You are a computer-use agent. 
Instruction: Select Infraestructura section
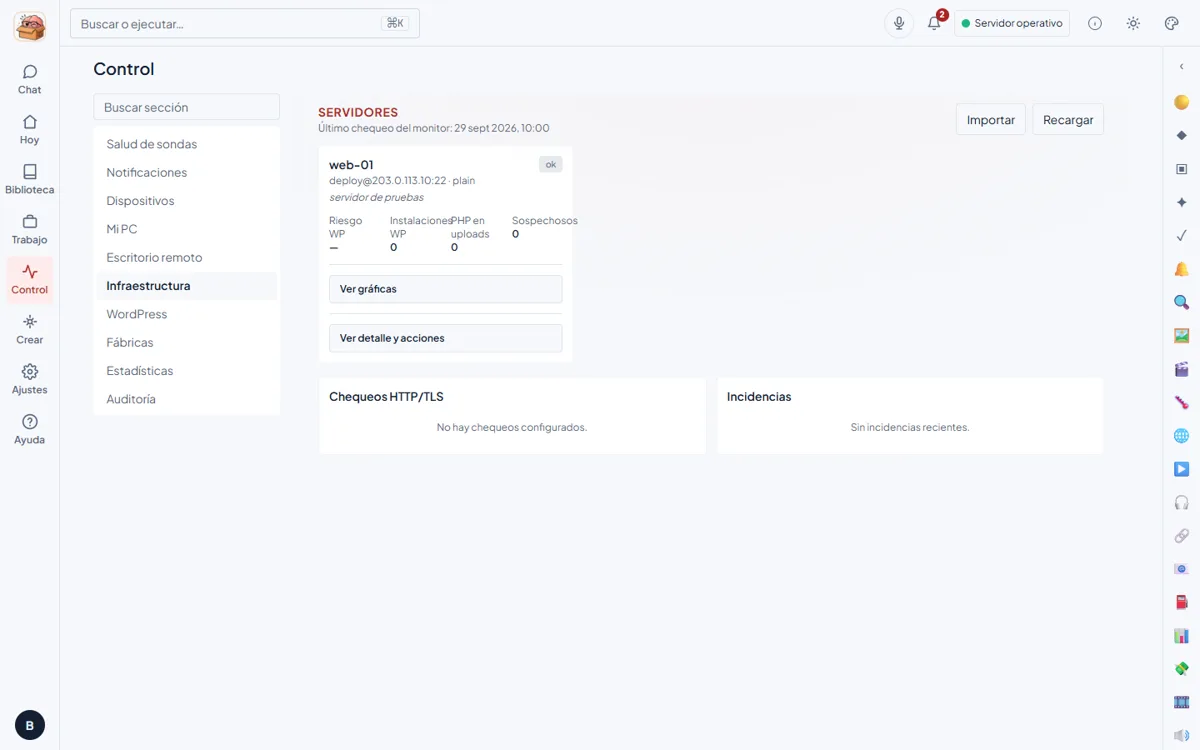[x=186, y=286]
